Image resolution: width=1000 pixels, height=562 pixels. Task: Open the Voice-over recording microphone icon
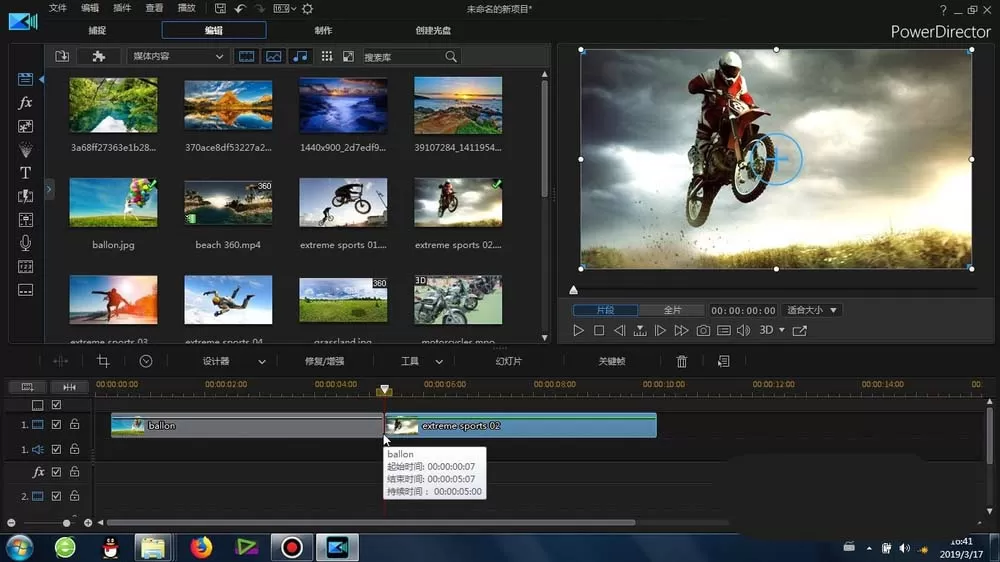[25, 243]
